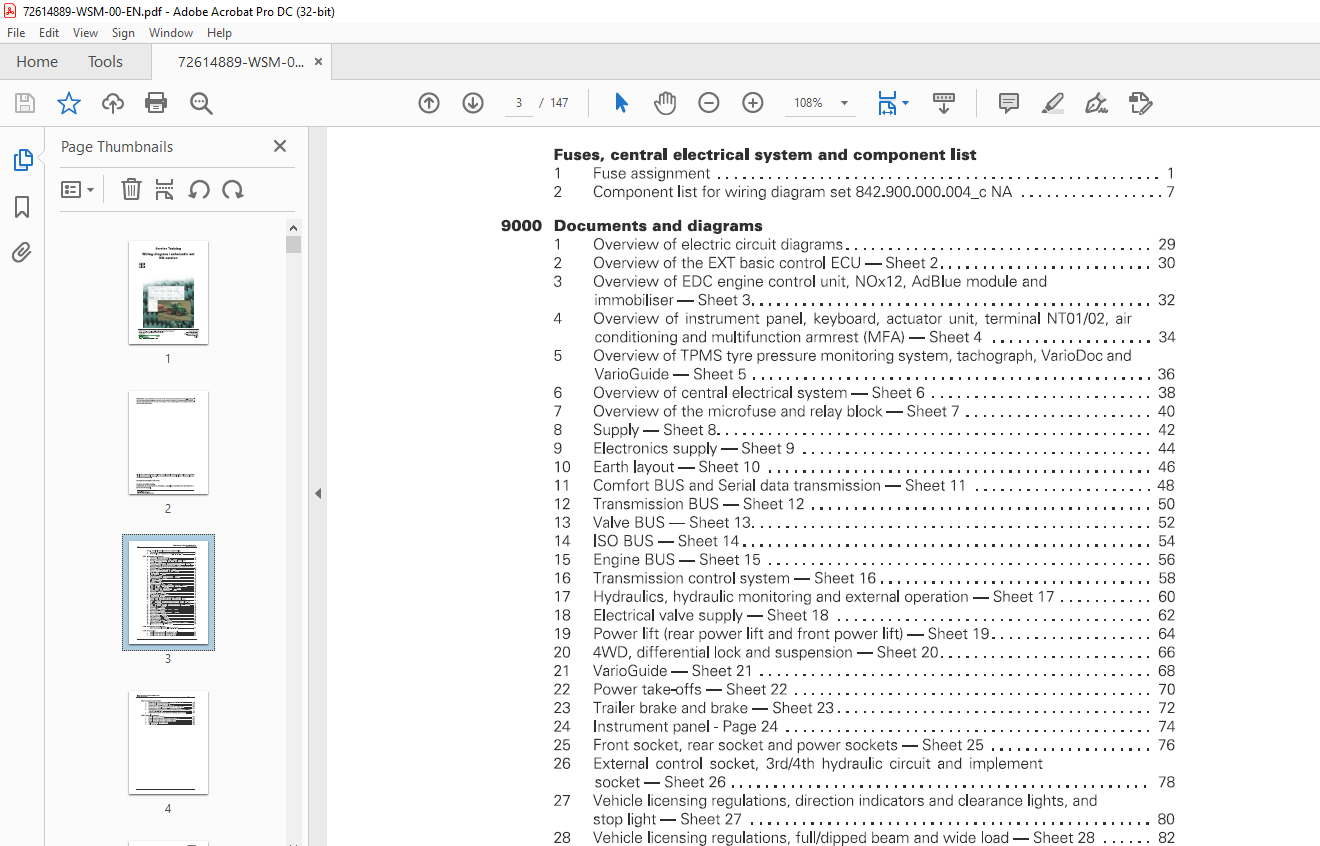This screenshot has width=1320, height=846.
Task: Switch to the Tools tab
Action: pos(105,61)
